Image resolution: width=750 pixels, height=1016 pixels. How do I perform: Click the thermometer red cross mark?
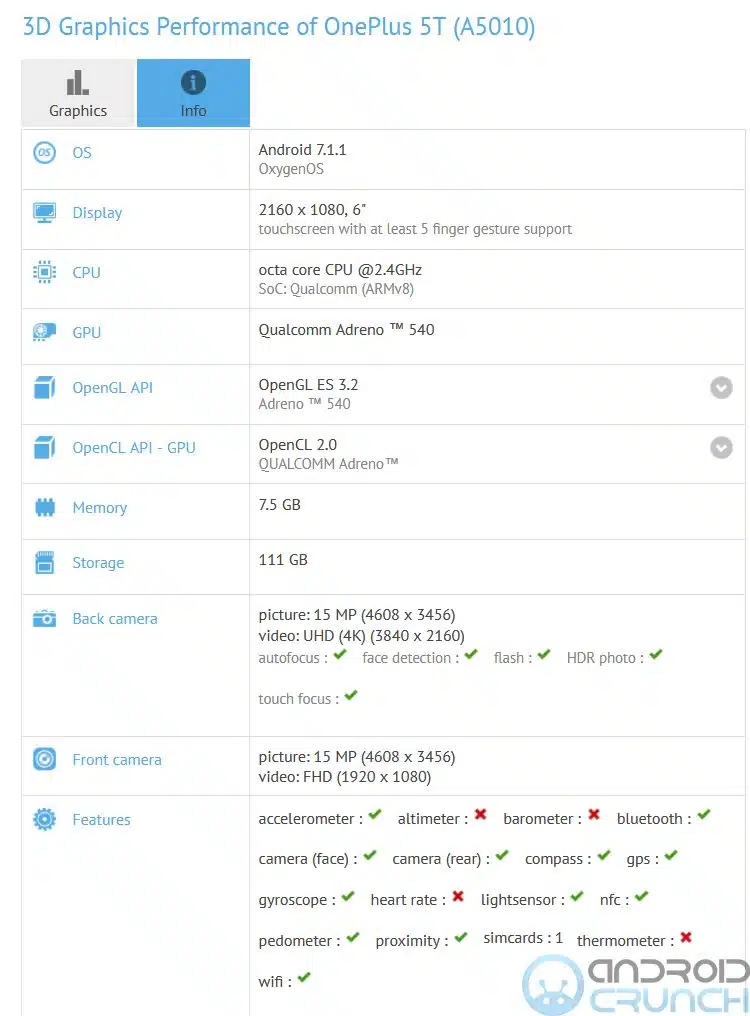pyautogui.click(x=686, y=938)
